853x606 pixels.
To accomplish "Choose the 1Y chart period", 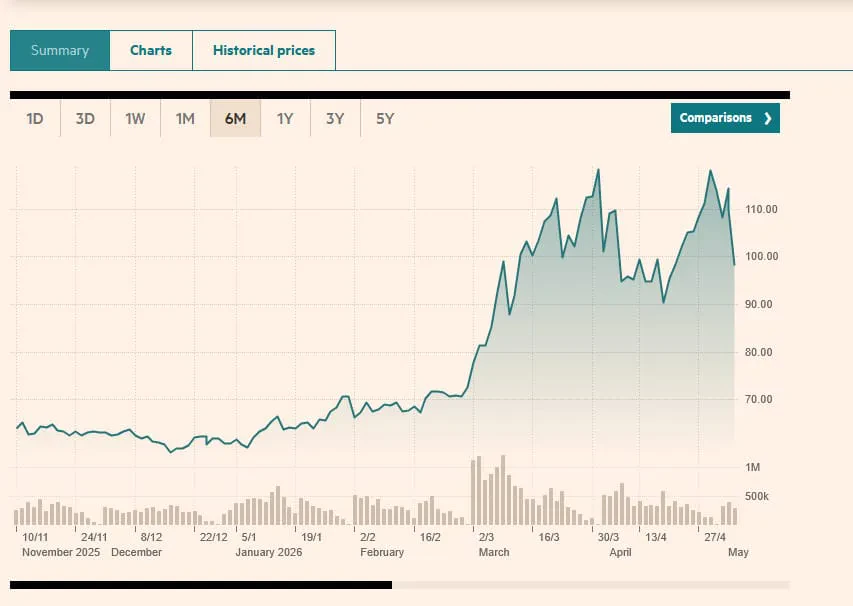I will click(285, 118).
